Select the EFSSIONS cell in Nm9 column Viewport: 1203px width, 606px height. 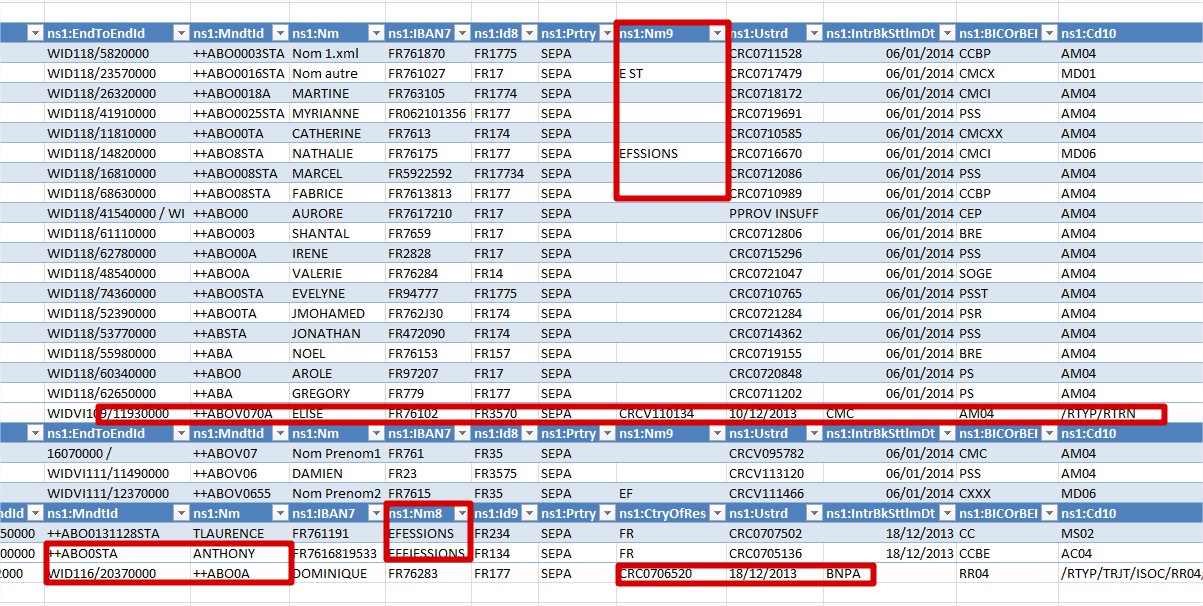pos(649,153)
